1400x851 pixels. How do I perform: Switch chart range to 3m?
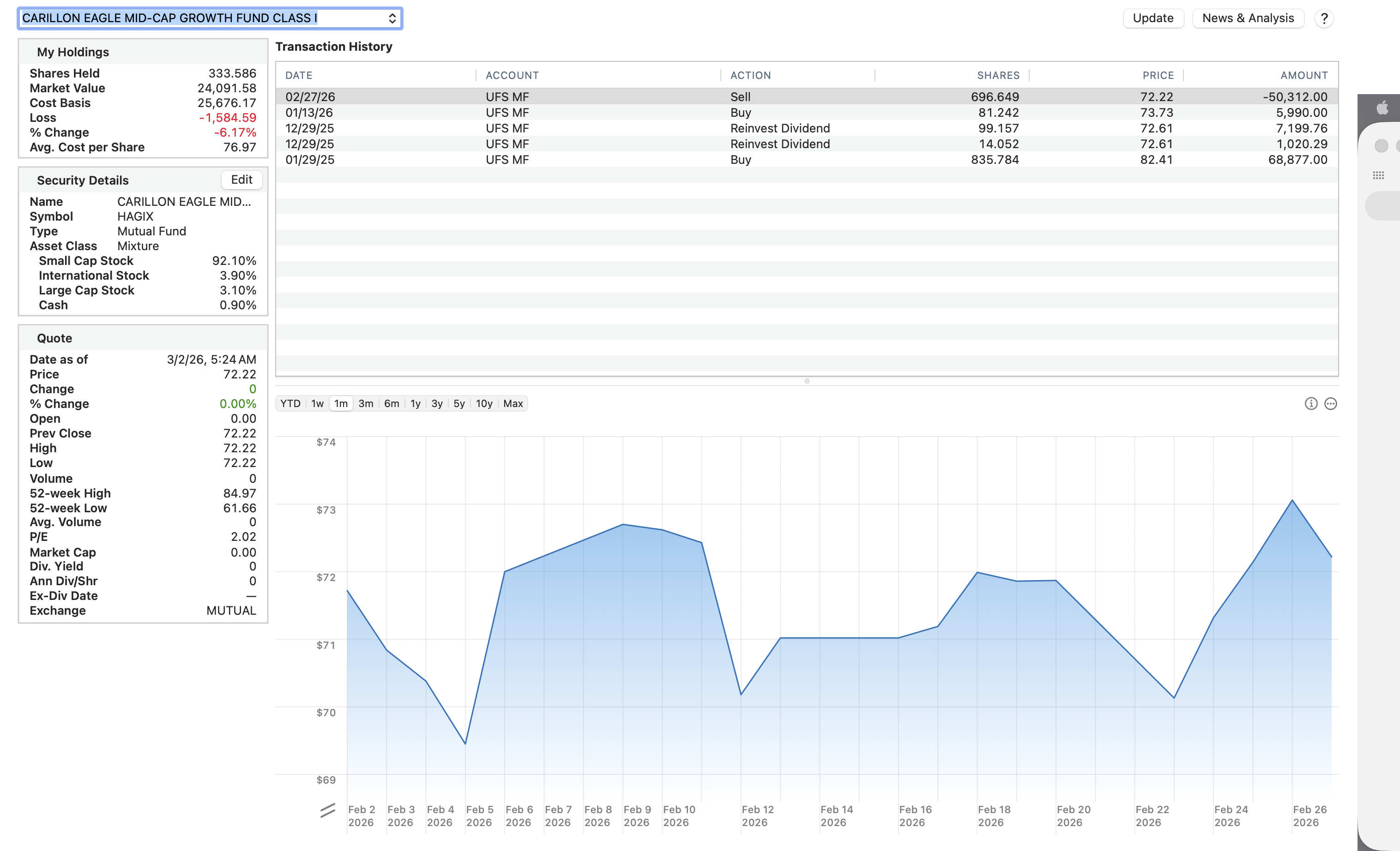(x=365, y=404)
